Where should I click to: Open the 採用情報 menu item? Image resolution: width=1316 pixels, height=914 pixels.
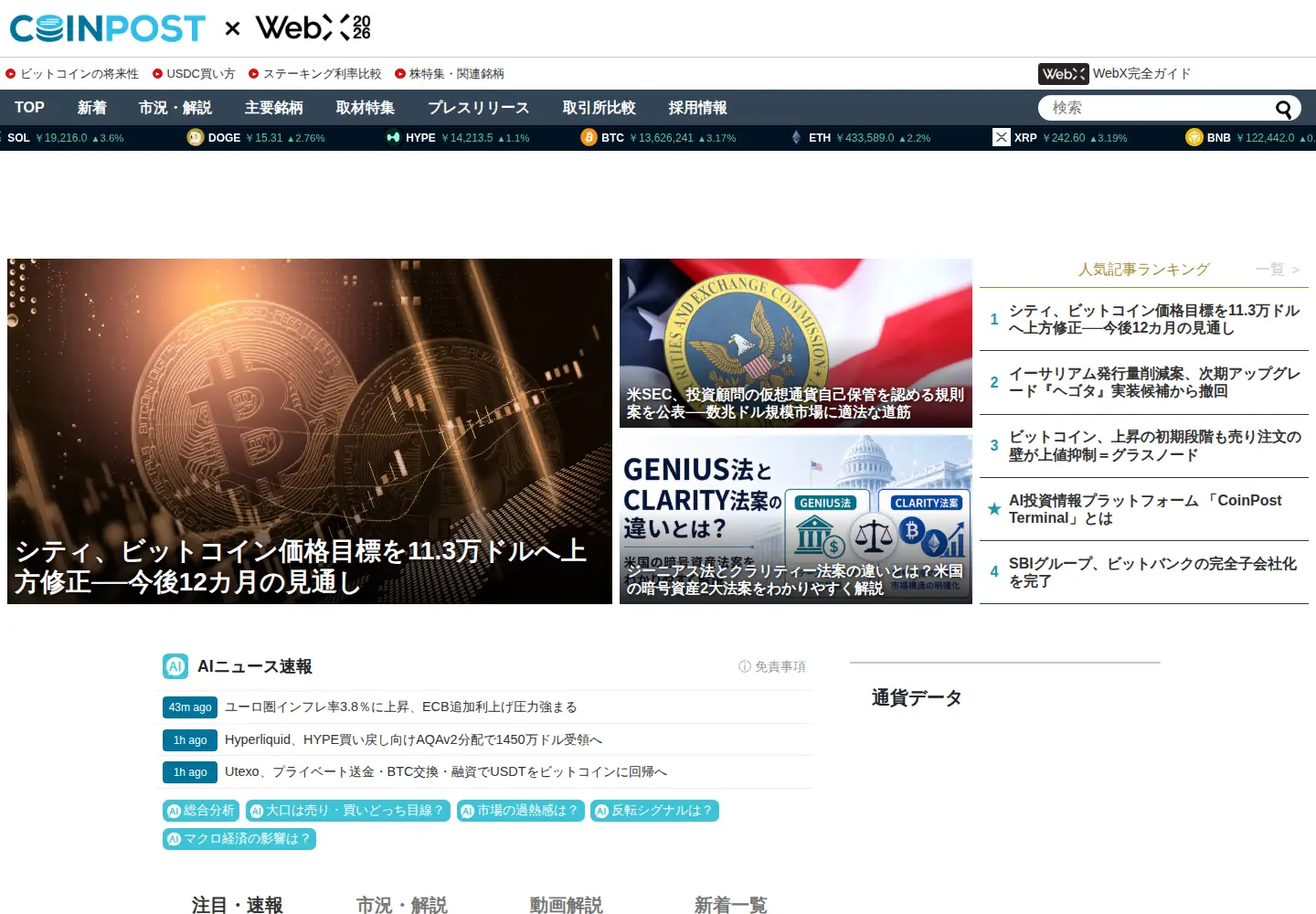(x=698, y=108)
